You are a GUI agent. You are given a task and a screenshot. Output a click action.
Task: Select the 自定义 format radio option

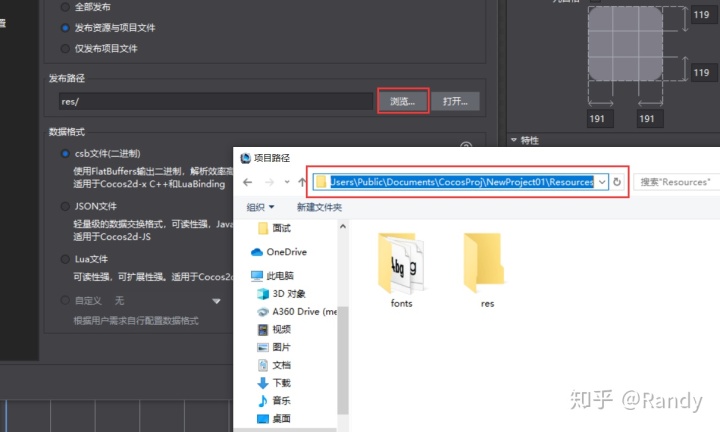point(65,300)
